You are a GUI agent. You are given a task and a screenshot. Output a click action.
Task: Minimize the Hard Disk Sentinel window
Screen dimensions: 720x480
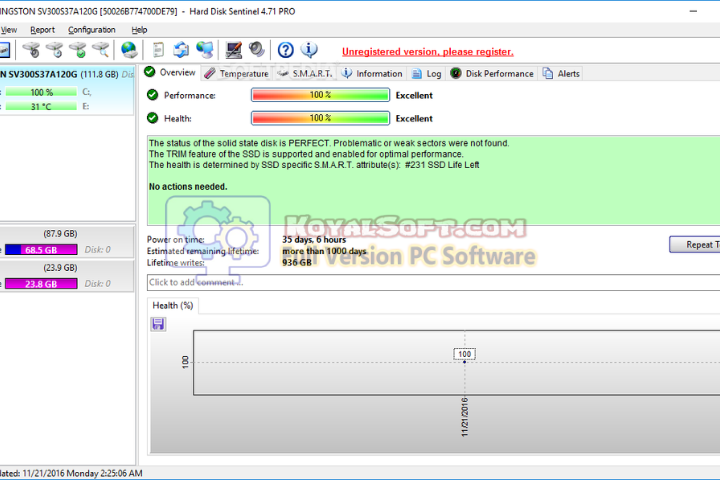(693, 11)
